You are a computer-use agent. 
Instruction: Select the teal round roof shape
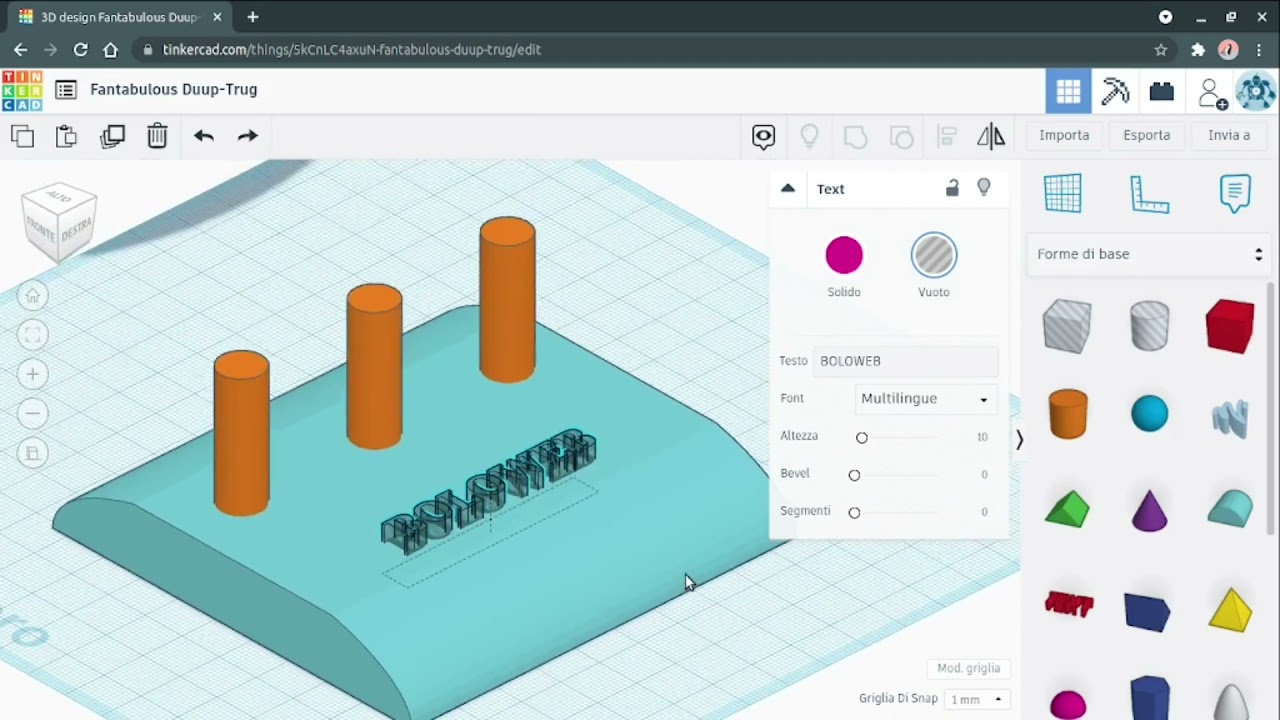click(x=1230, y=509)
